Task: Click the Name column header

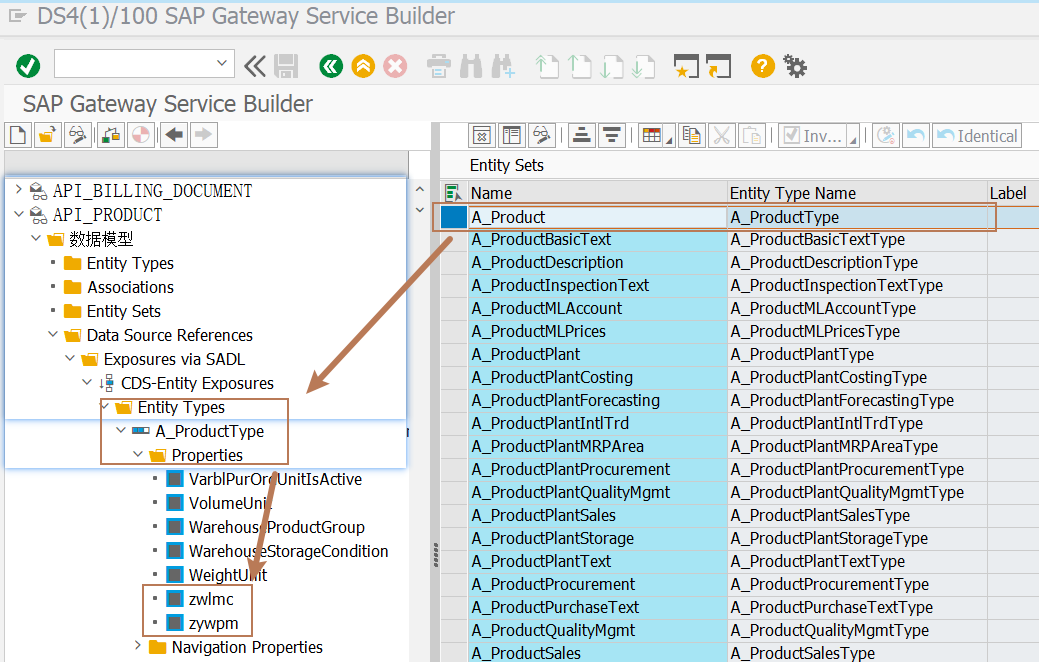Action: 598,193
